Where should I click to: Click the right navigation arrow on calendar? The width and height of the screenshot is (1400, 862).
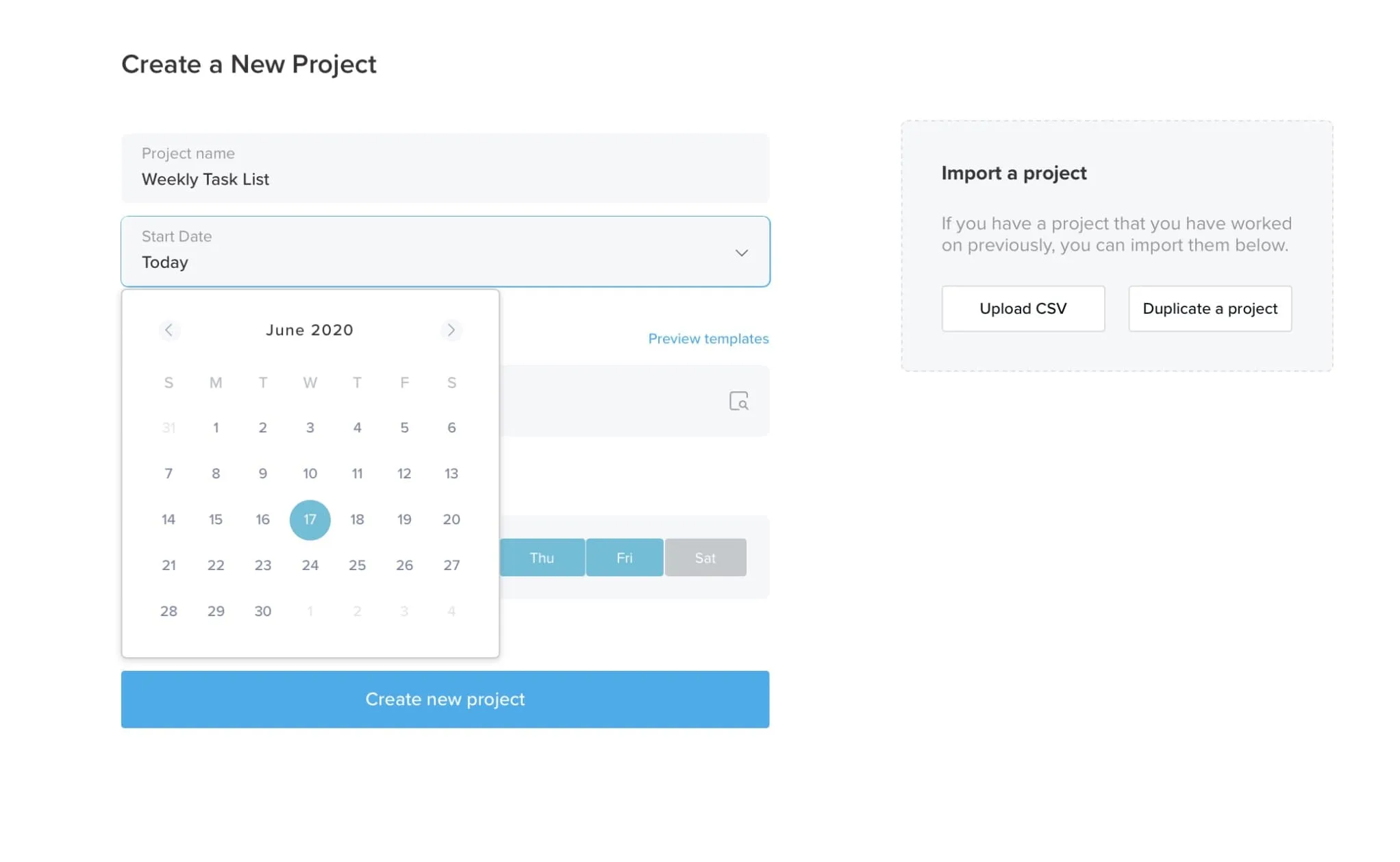point(452,329)
